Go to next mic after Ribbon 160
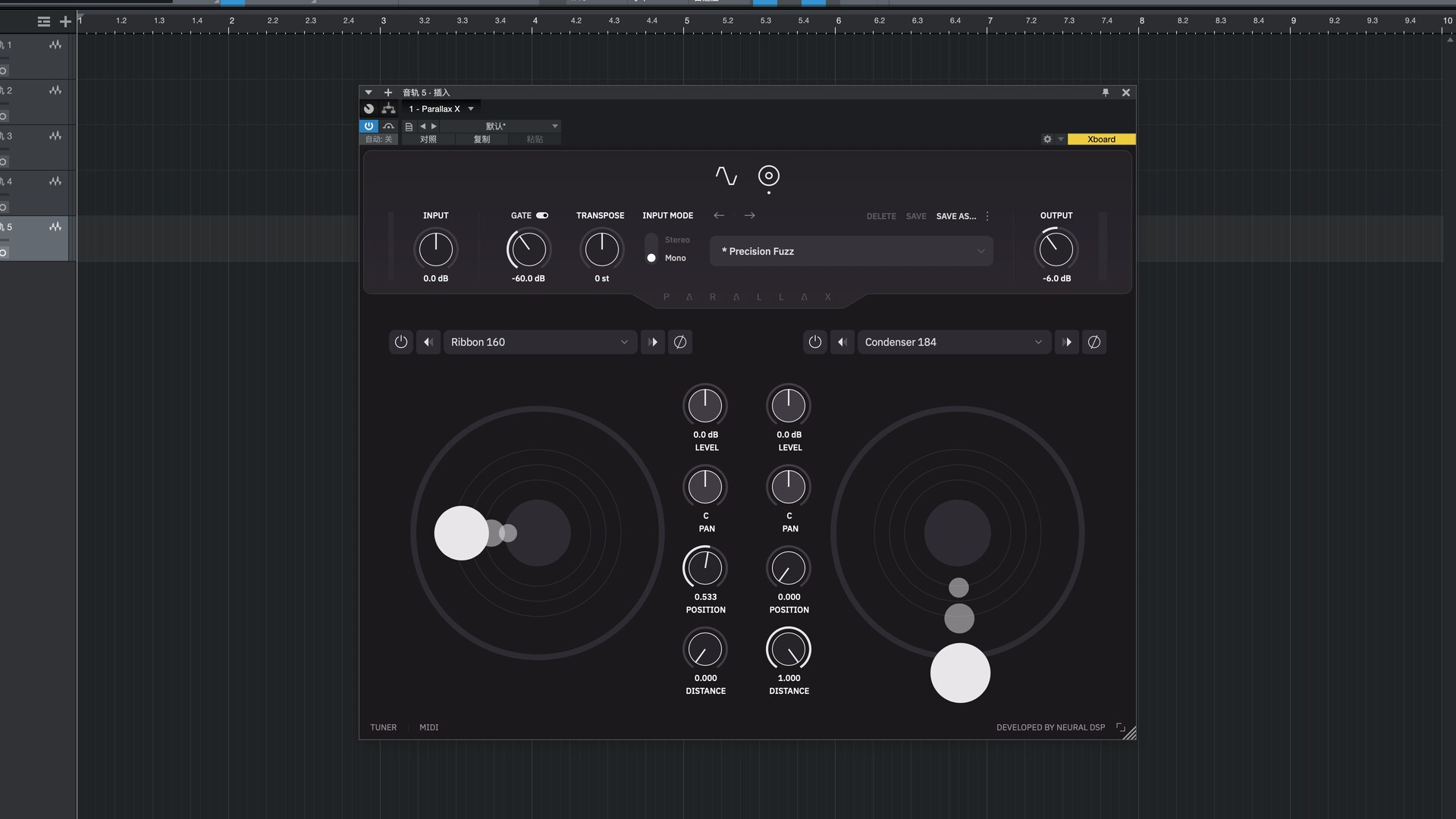The height and width of the screenshot is (819, 1456). 653,342
